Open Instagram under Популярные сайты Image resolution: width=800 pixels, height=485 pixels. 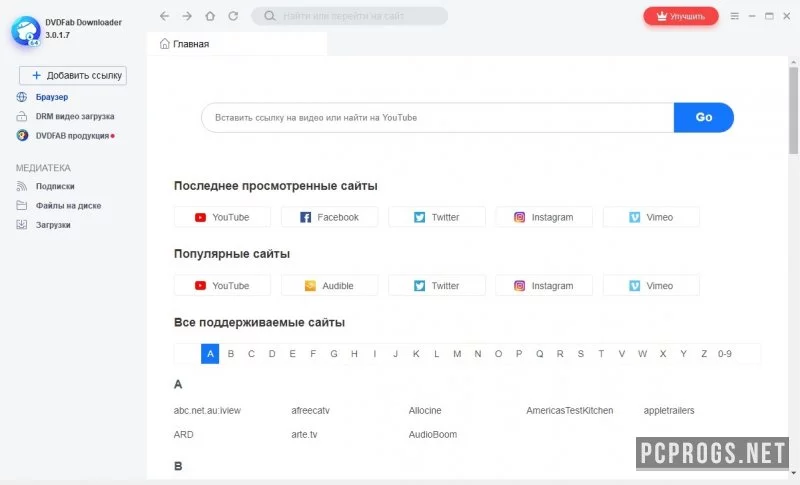(544, 286)
